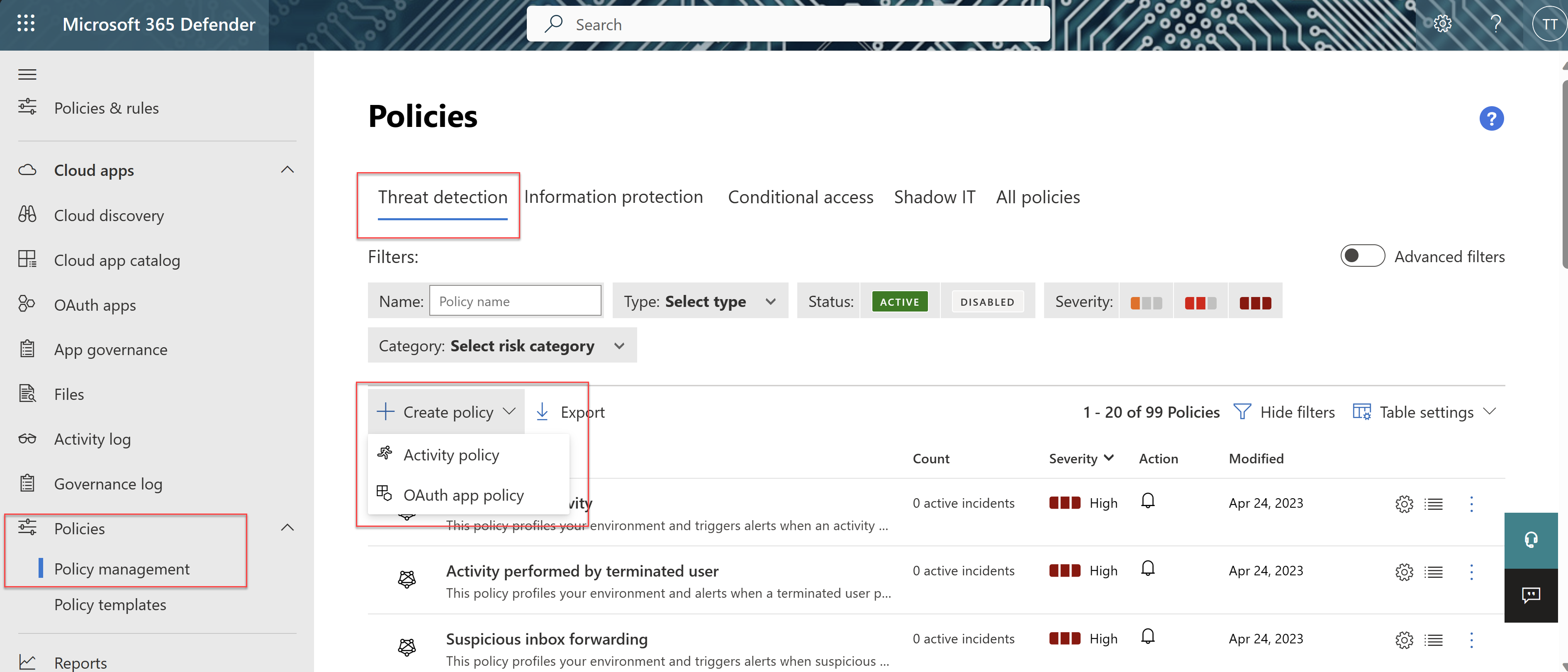The width and height of the screenshot is (1568, 672).
Task: Click the Governance log sidebar icon
Action: coord(27,483)
